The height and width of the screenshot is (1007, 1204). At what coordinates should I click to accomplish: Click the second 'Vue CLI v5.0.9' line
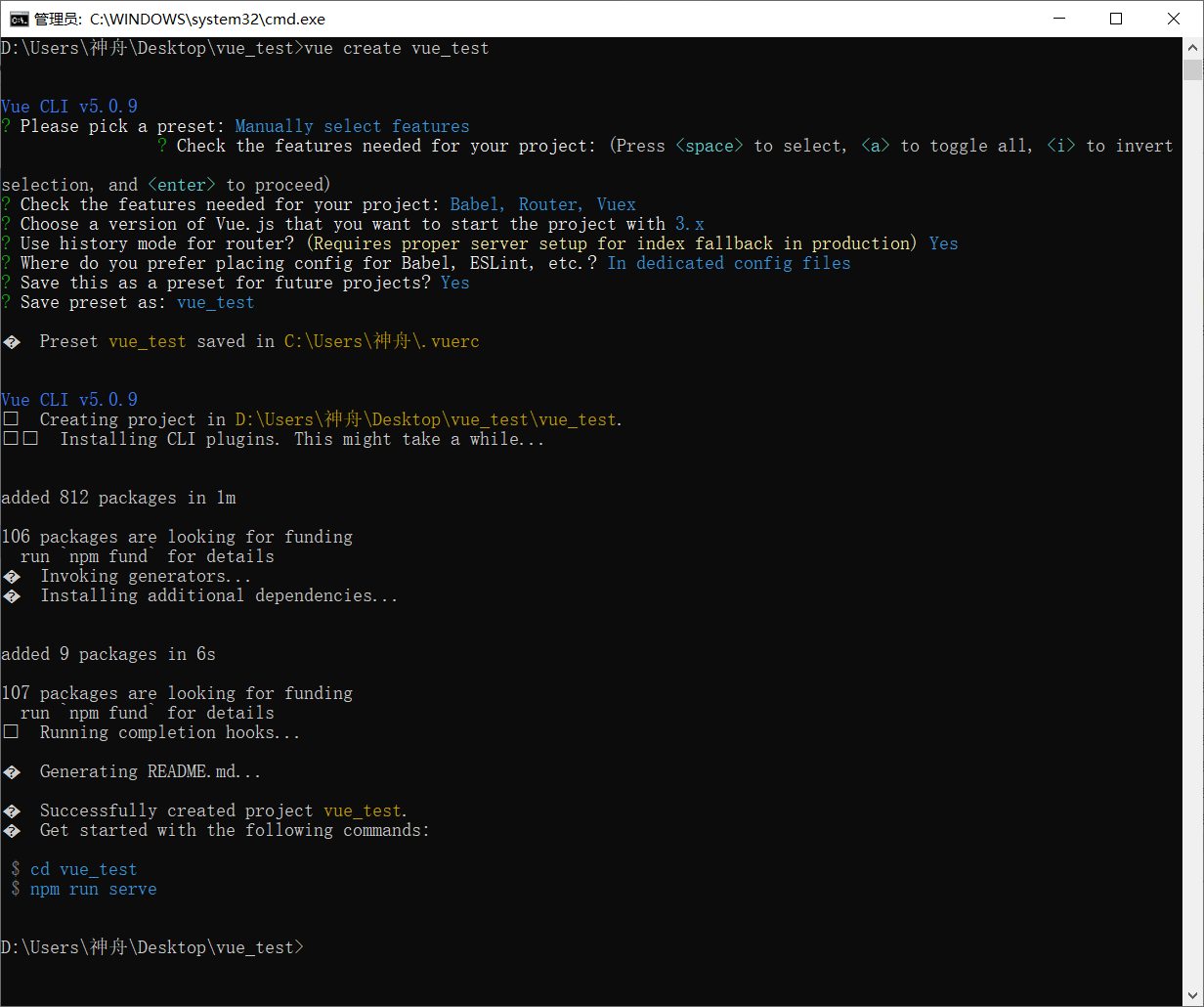pyautogui.click(x=69, y=400)
